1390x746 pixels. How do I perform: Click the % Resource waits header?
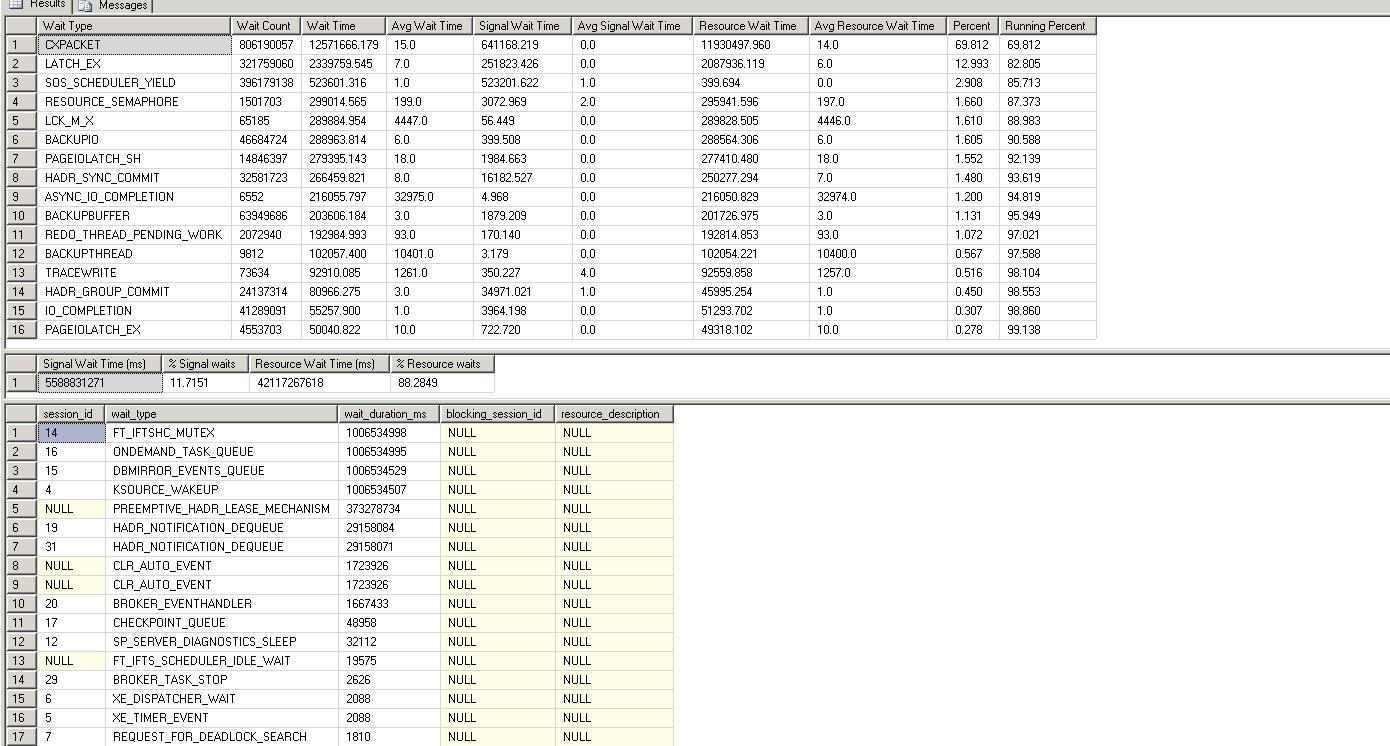tap(441, 364)
